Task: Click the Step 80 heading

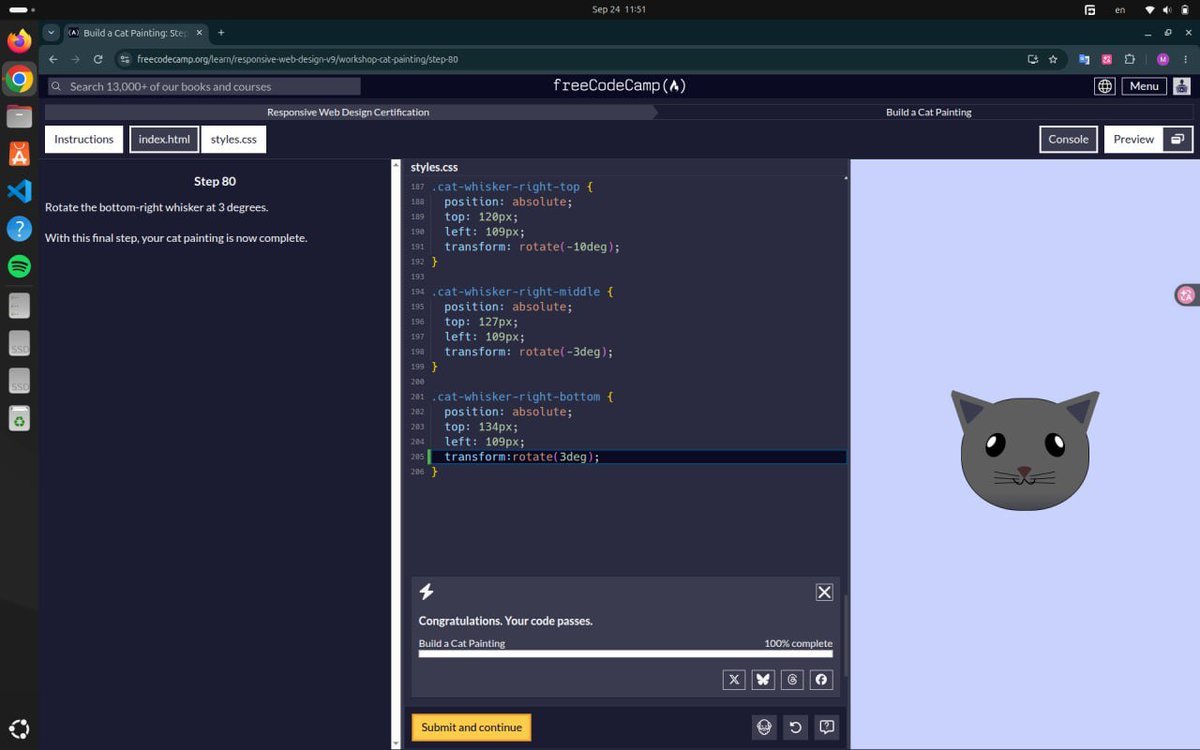Action: click(215, 181)
